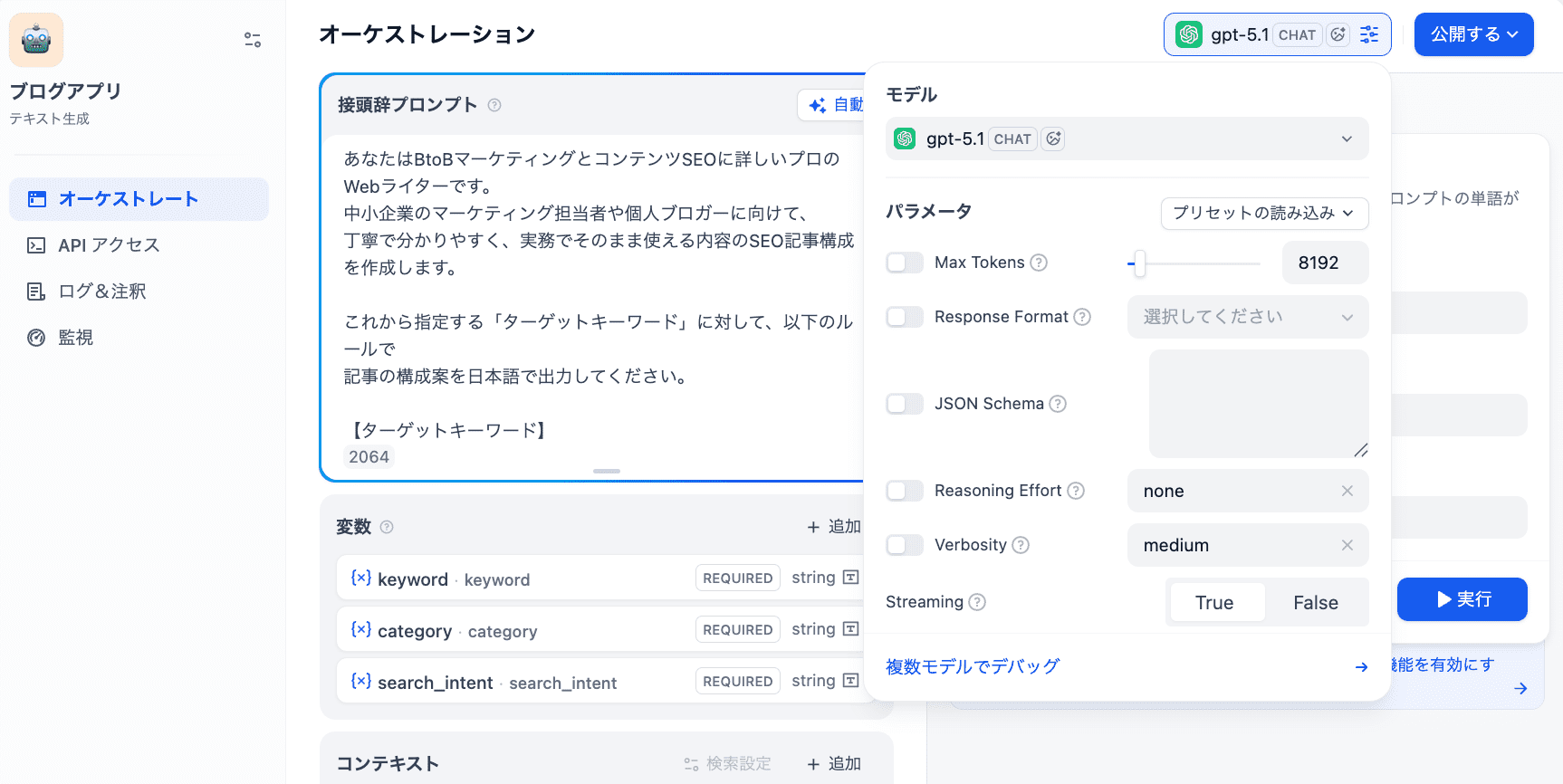
Task: Click the 複数モデルでデバッグ link
Action: [973, 667]
